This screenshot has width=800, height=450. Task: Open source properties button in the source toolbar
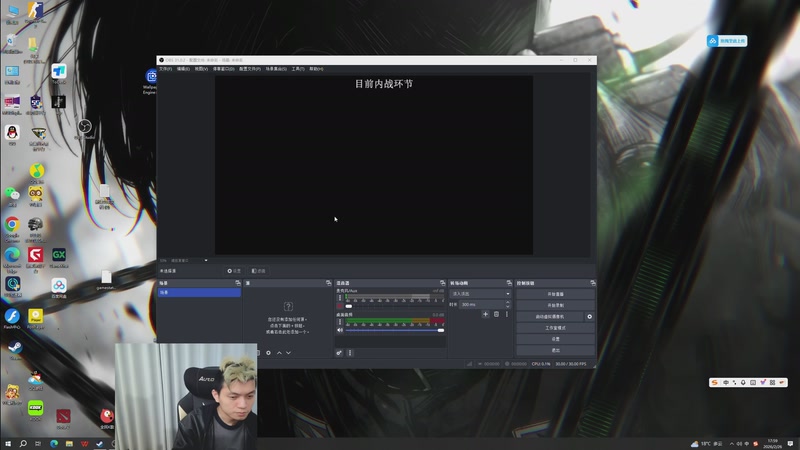(234, 271)
